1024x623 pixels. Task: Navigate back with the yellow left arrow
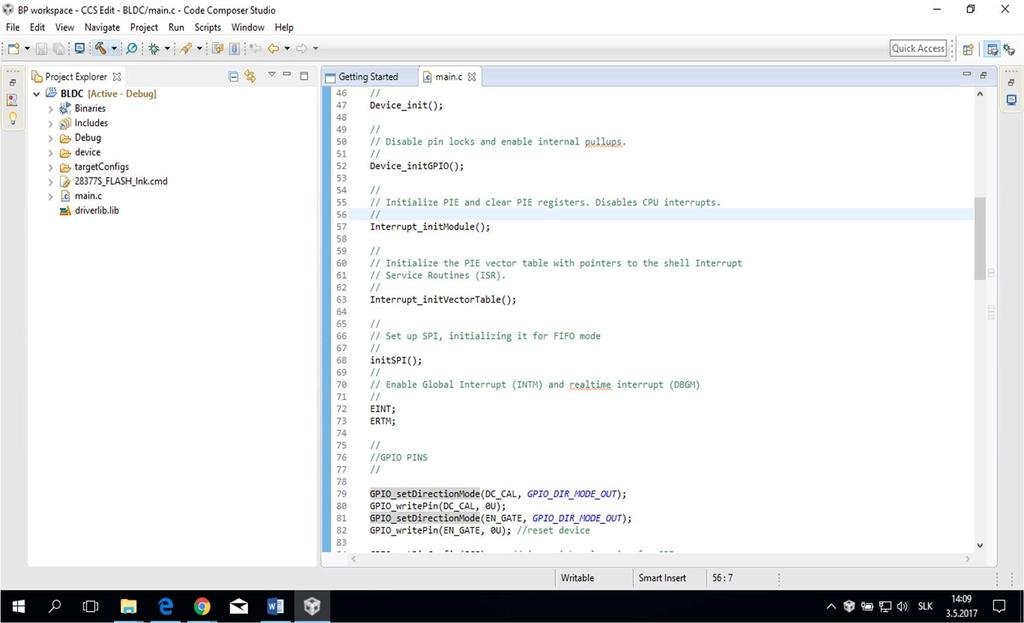pyautogui.click(x=274, y=48)
